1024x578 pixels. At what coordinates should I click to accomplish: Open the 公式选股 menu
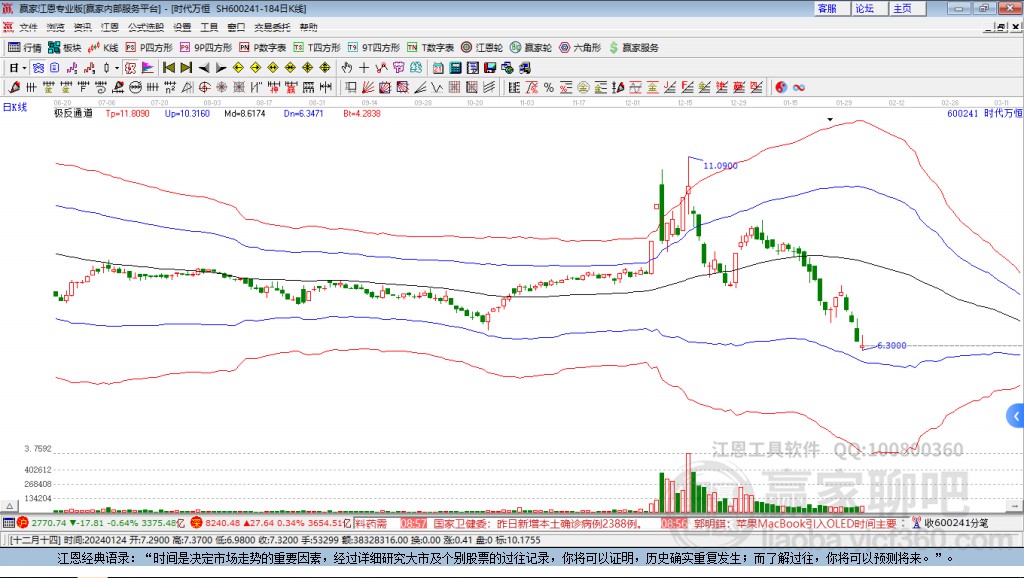coord(146,27)
